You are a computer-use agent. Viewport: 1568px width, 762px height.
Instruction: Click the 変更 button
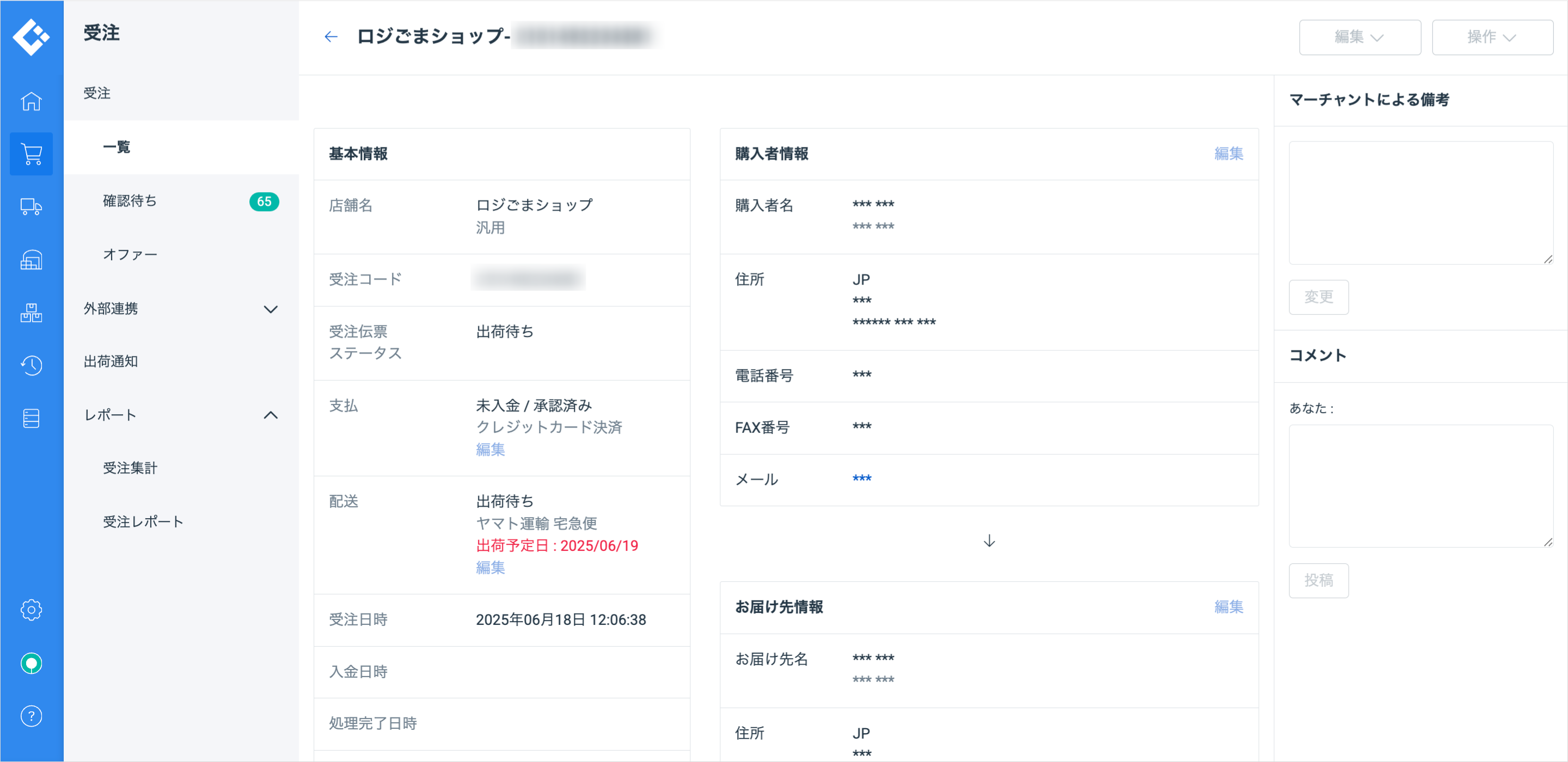tap(1319, 297)
